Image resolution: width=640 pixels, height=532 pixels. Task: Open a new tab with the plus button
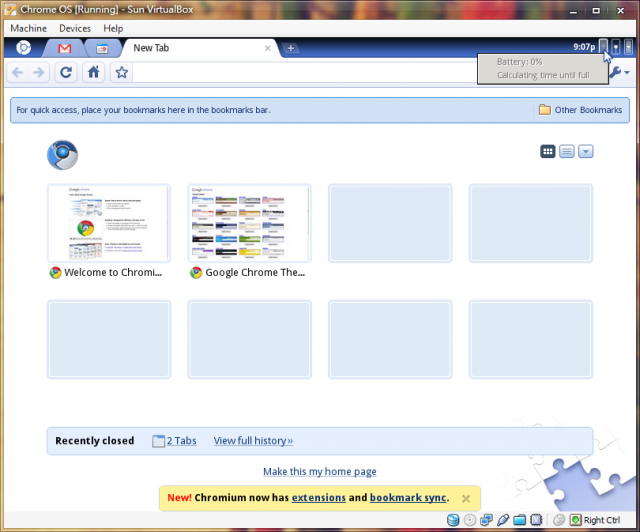(x=291, y=48)
